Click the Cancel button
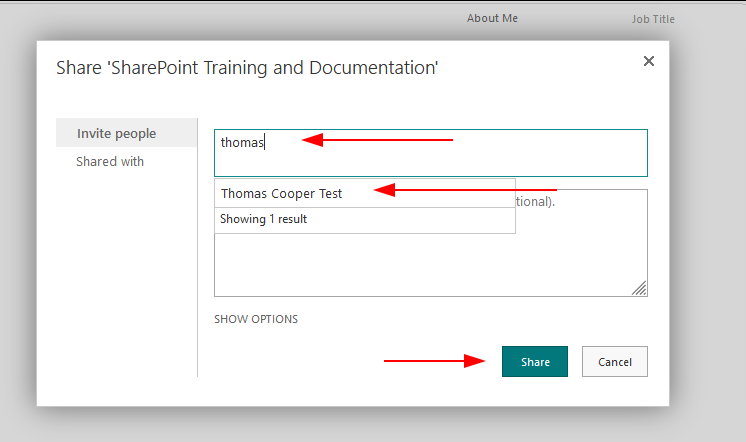 (615, 362)
